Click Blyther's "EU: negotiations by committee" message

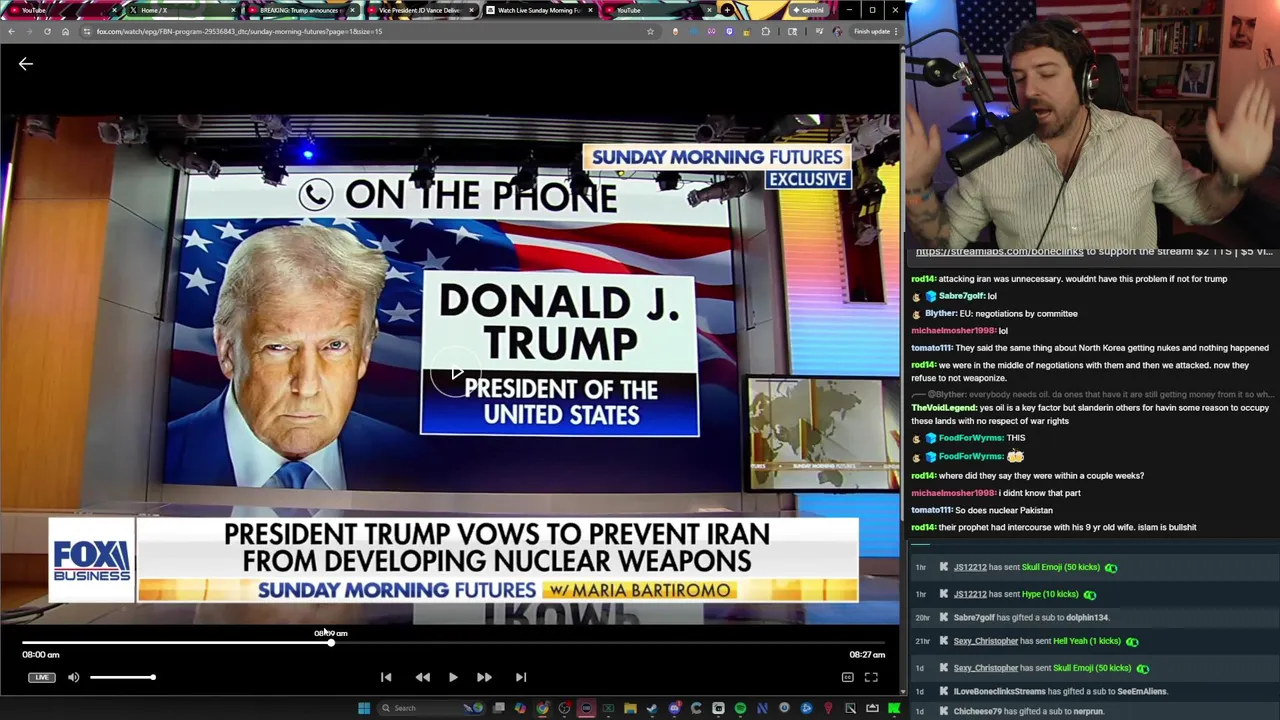coord(994,314)
